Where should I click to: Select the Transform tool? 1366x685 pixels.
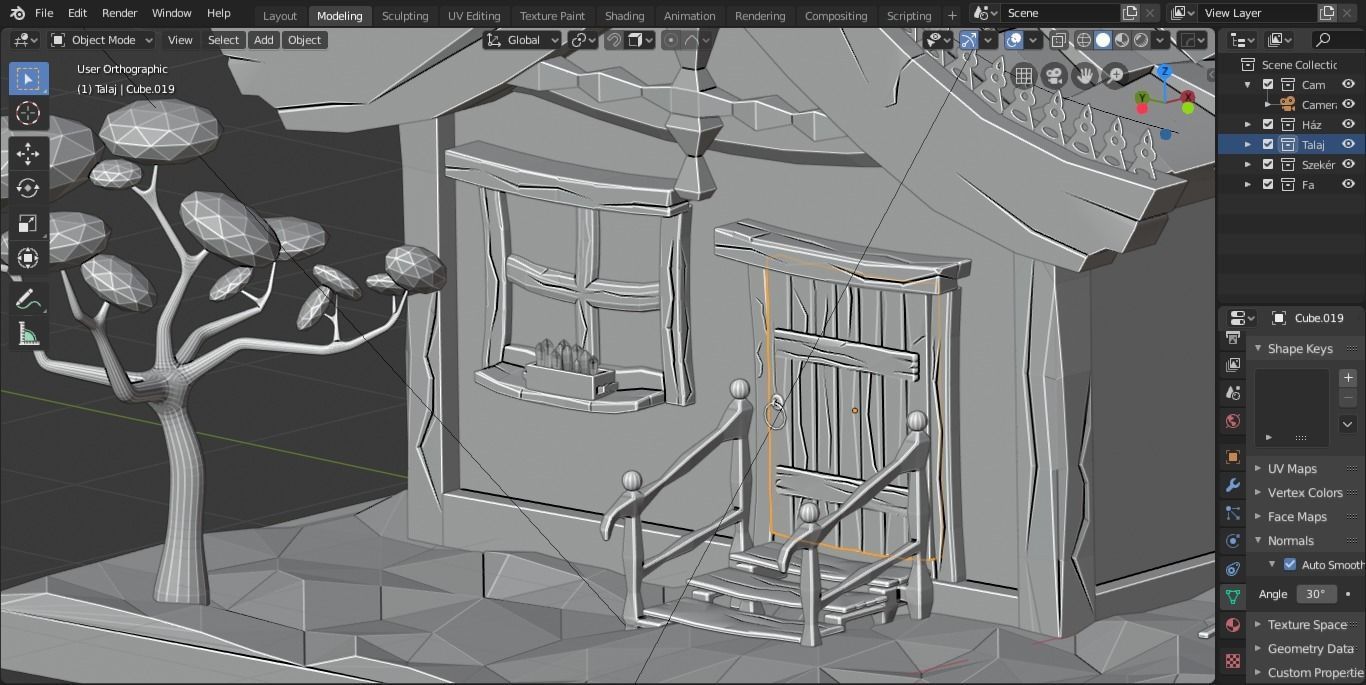(28, 258)
